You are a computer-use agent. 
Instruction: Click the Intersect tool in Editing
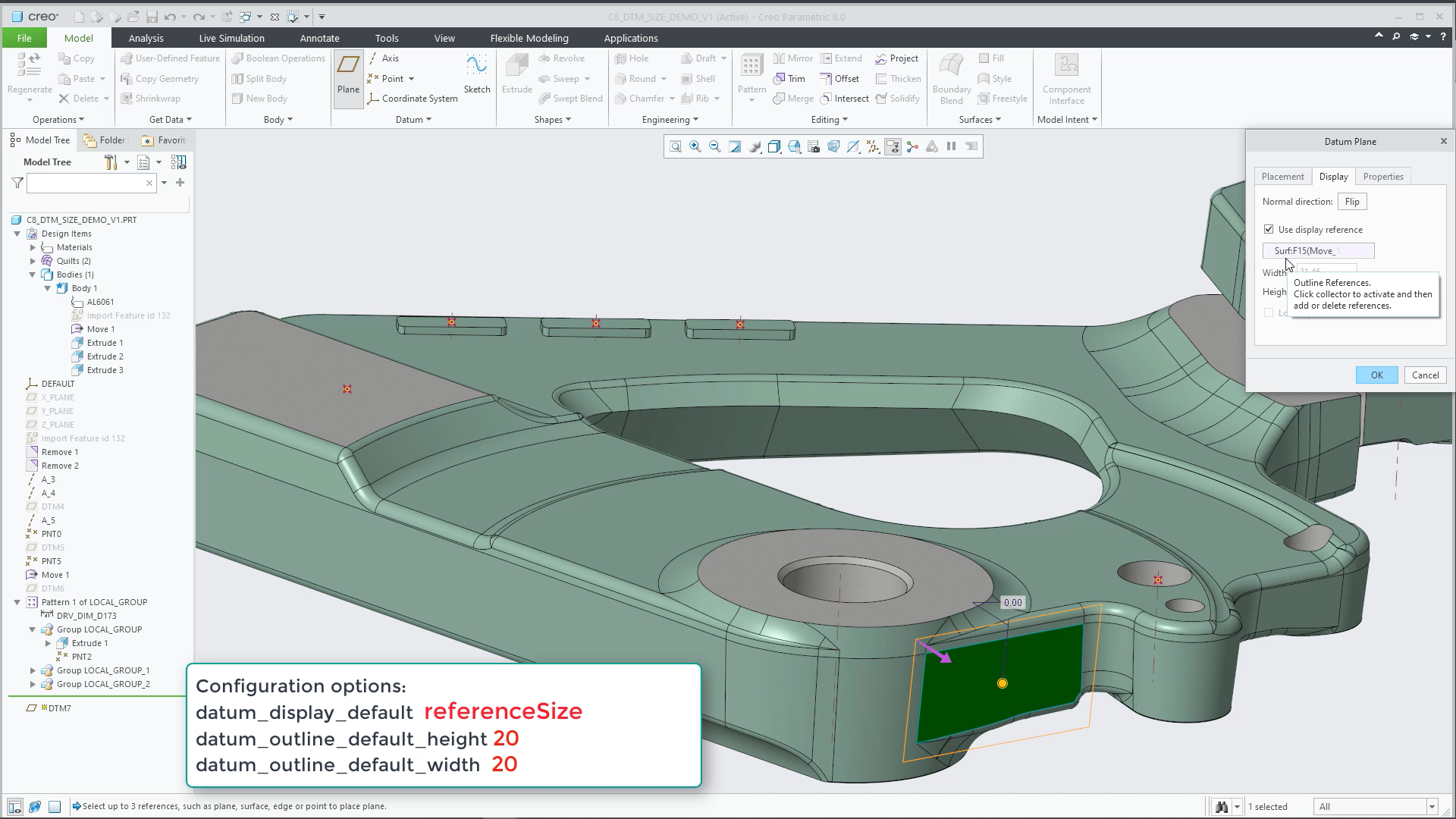pyautogui.click(x=844, y=99)
